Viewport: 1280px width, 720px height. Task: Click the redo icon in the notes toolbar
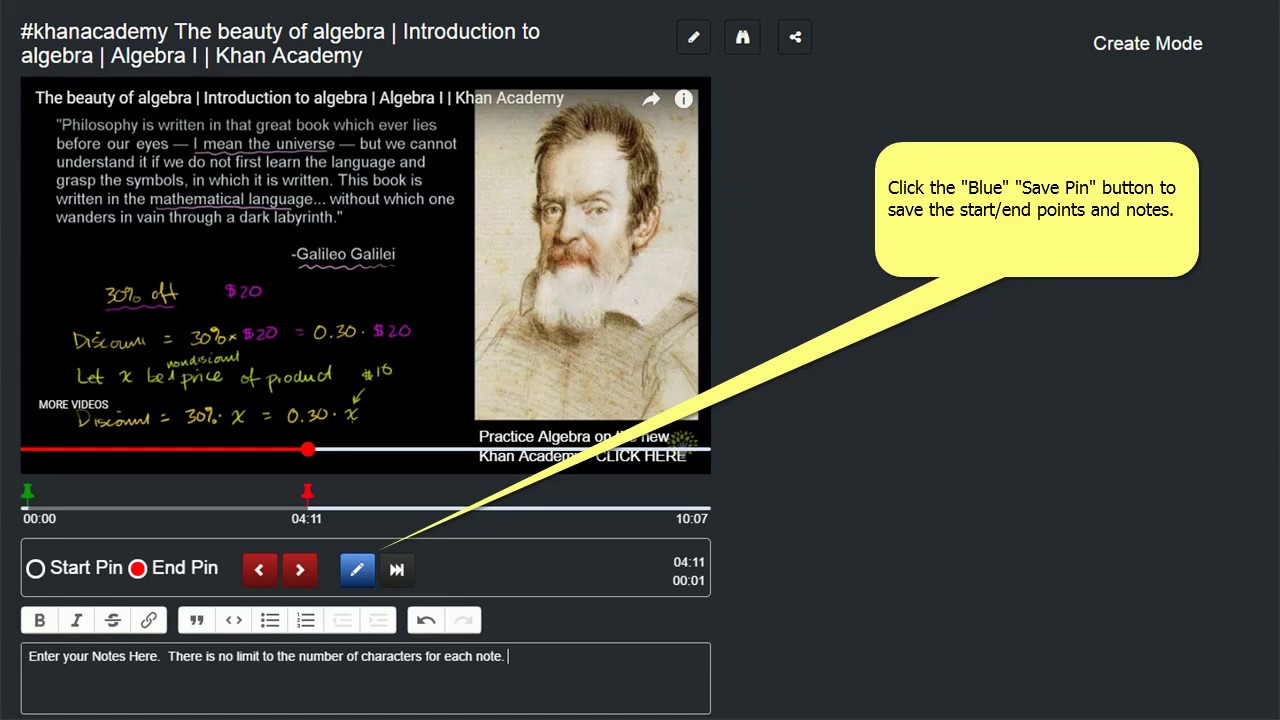click(463, 620)
